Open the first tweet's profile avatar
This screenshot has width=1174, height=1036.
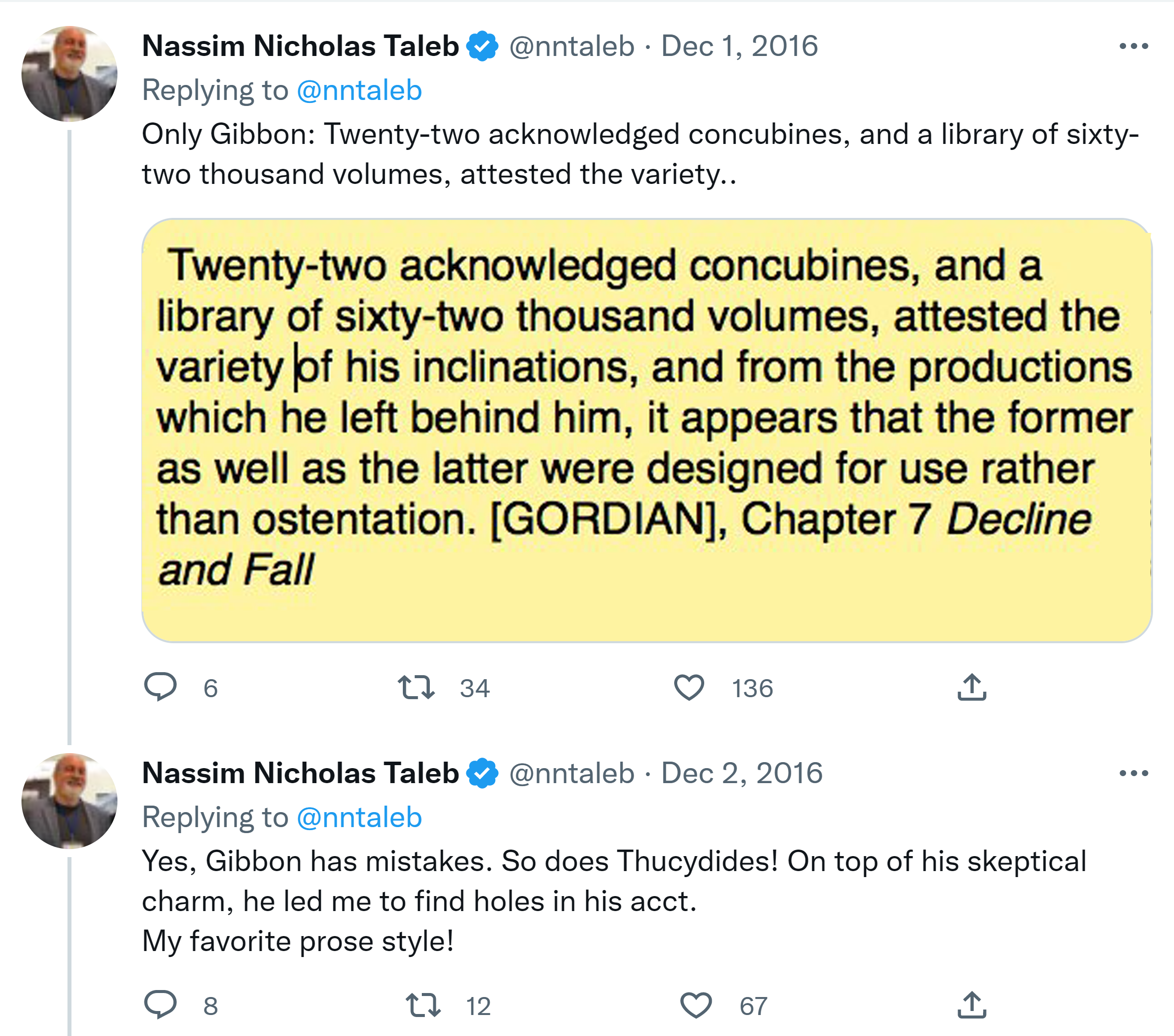point(69,74)
